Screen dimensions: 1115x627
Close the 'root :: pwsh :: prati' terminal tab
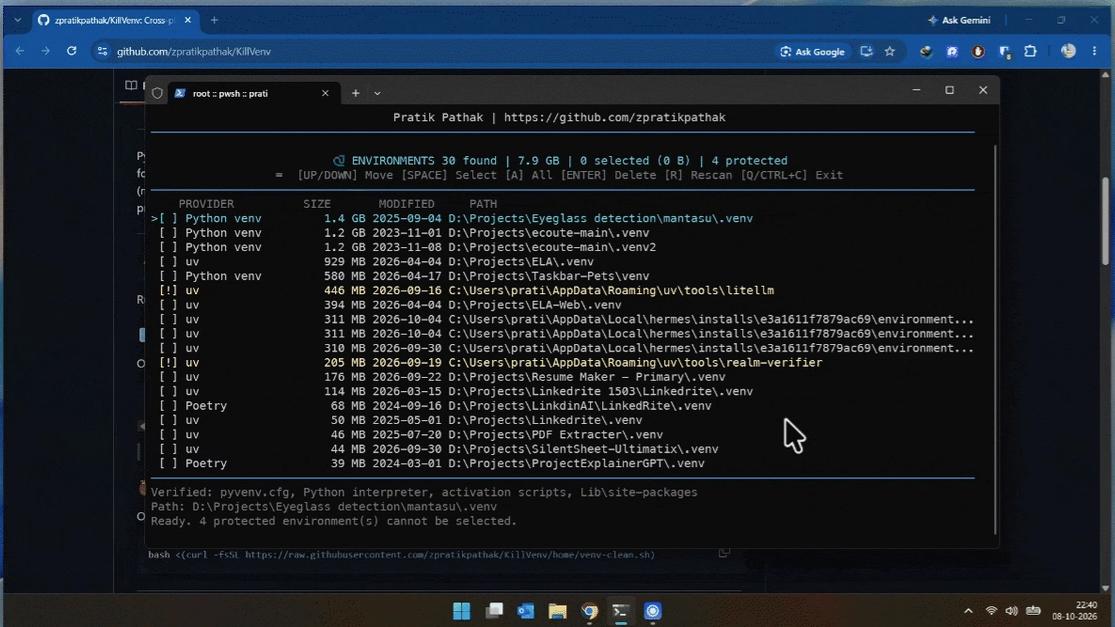(x=325, y=93)
